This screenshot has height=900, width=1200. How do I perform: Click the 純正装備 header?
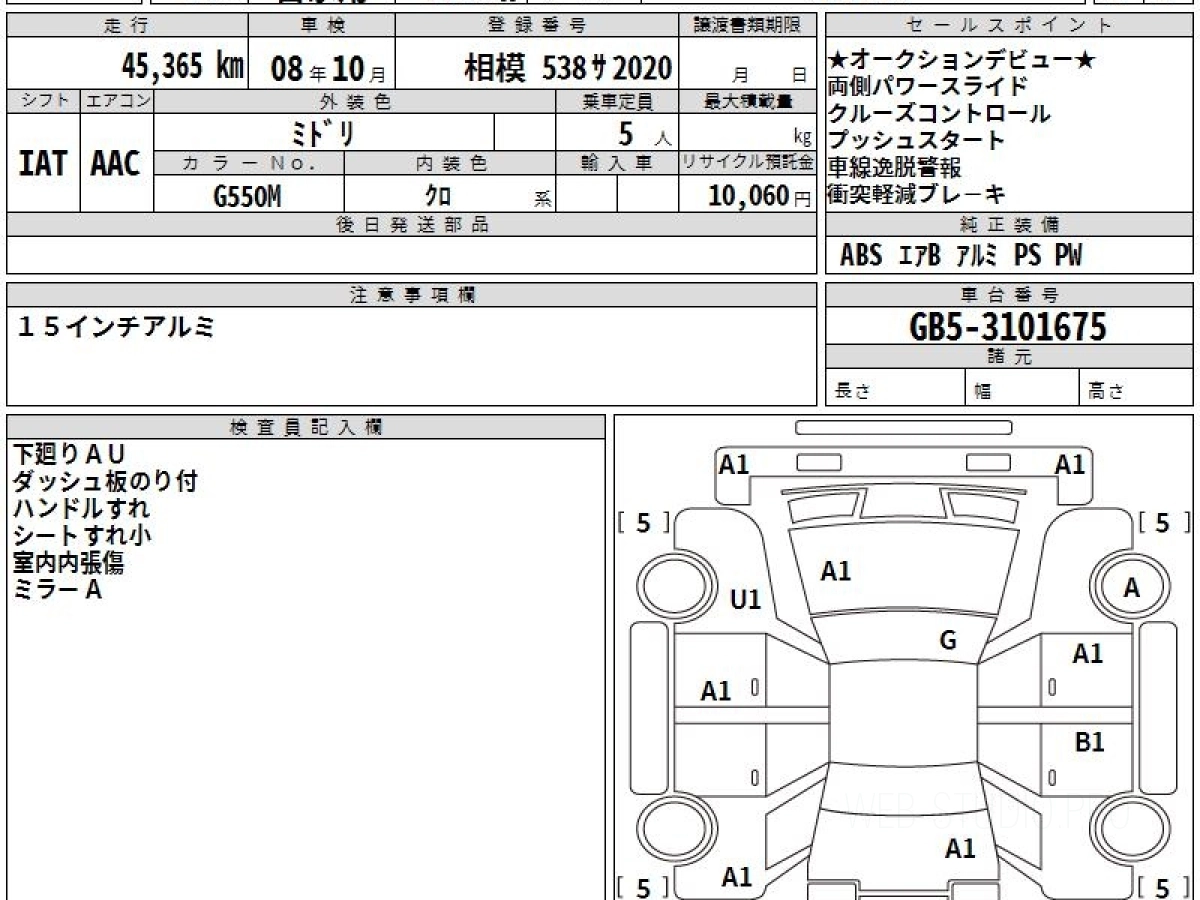1009,225
